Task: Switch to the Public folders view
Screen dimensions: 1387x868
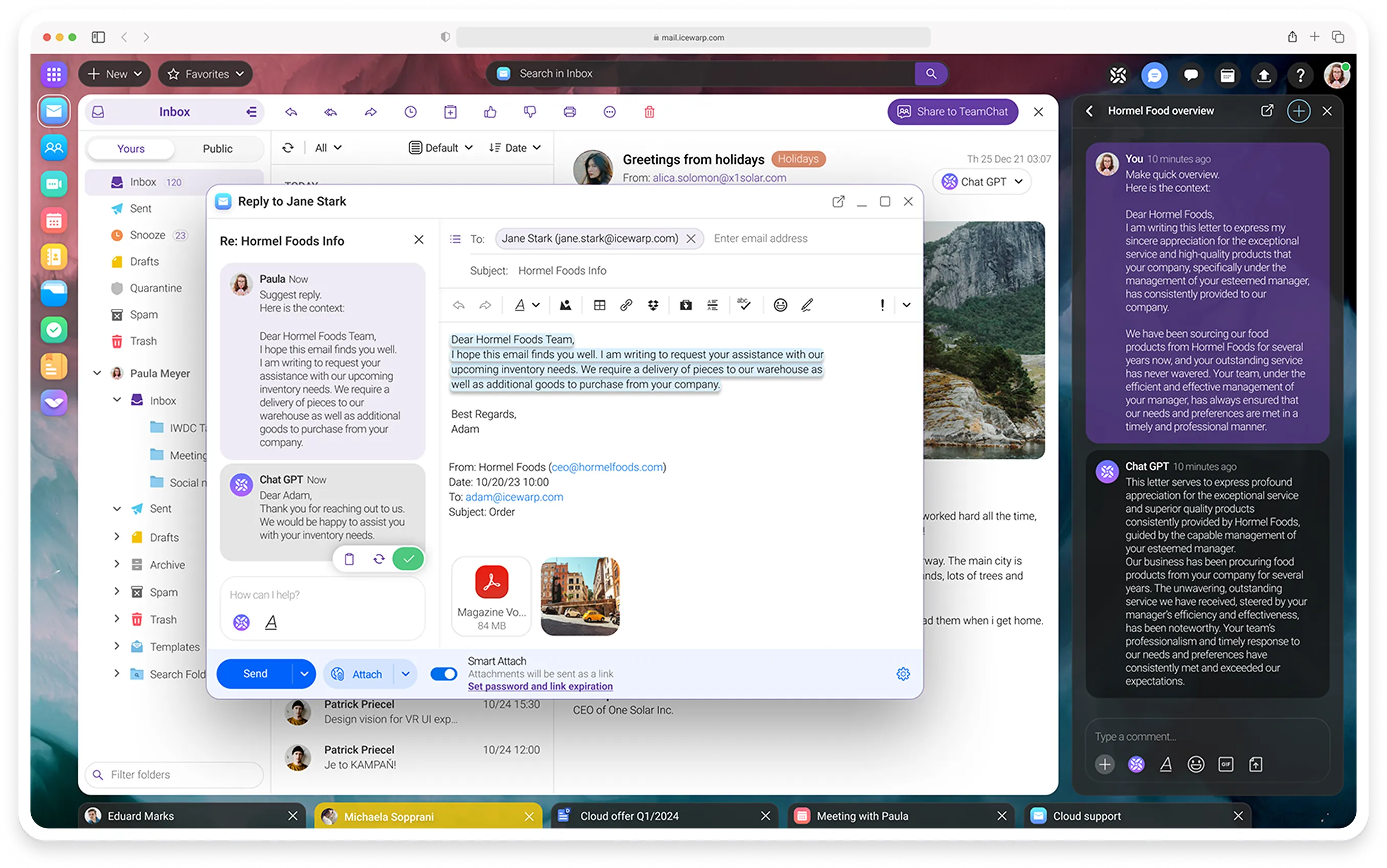Action: click(218, 148)
